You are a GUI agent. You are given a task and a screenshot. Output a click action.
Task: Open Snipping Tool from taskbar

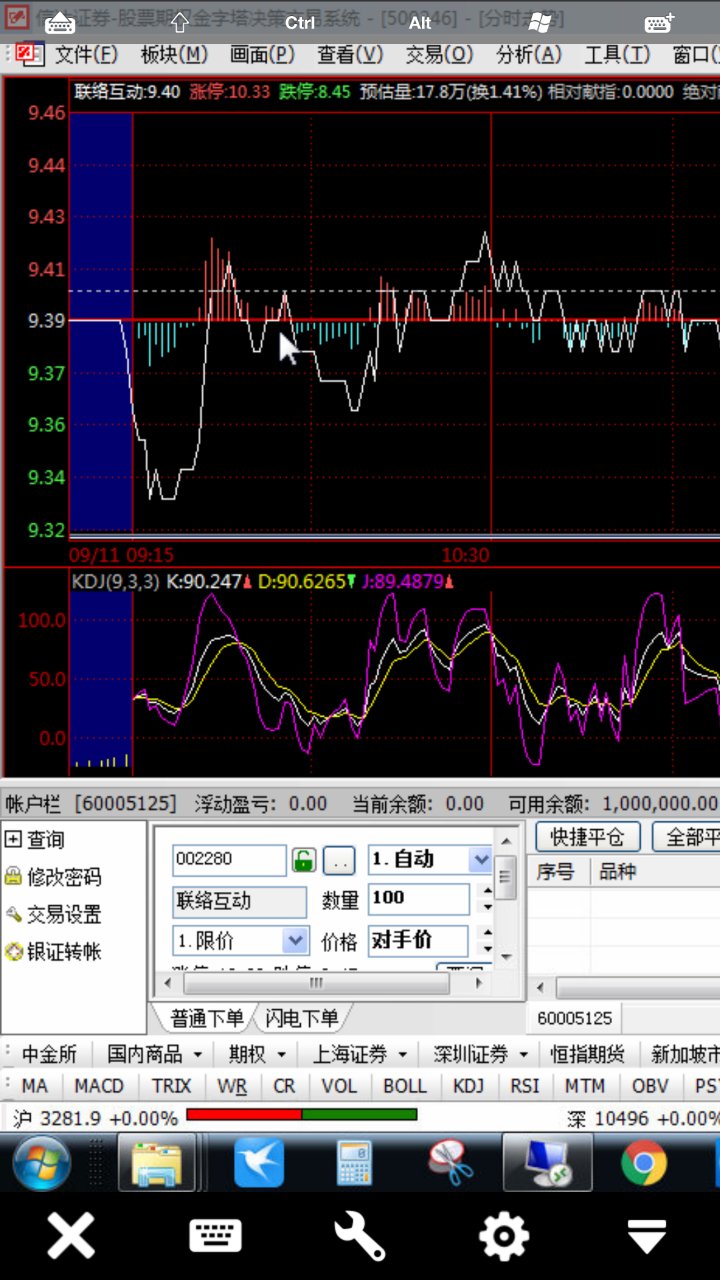point(451,1163)
